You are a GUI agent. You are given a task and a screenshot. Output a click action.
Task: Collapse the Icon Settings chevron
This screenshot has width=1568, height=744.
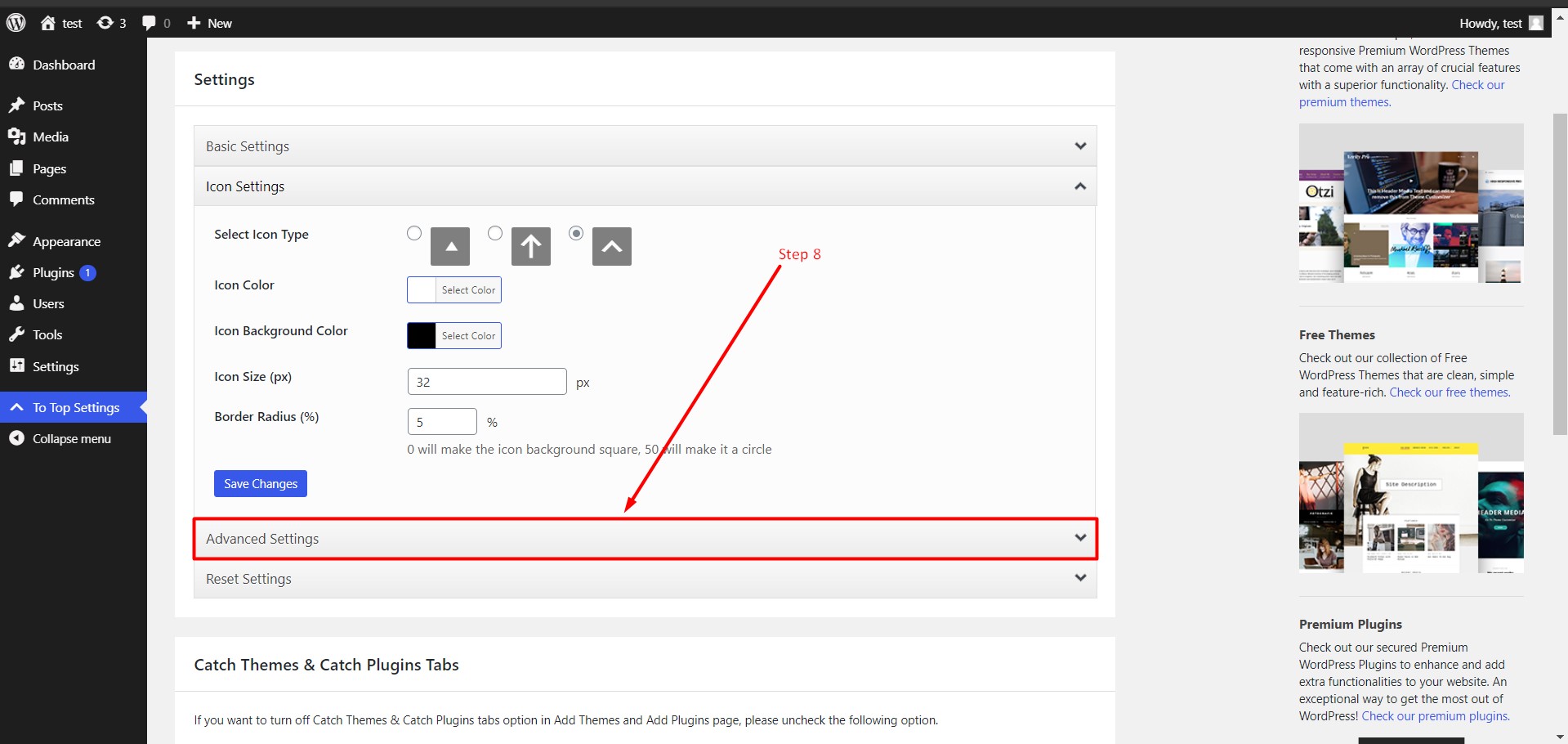coord(1080,186)
